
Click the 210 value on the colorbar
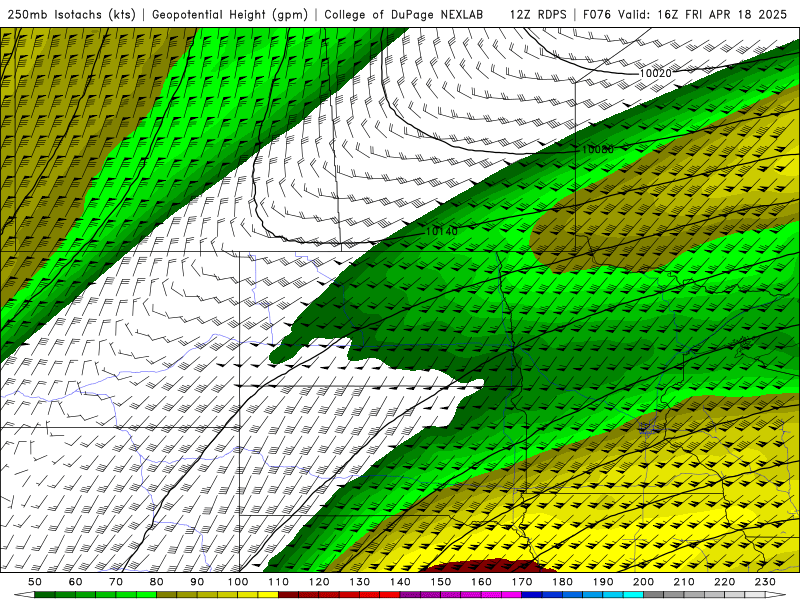click(x=685, y=582)
